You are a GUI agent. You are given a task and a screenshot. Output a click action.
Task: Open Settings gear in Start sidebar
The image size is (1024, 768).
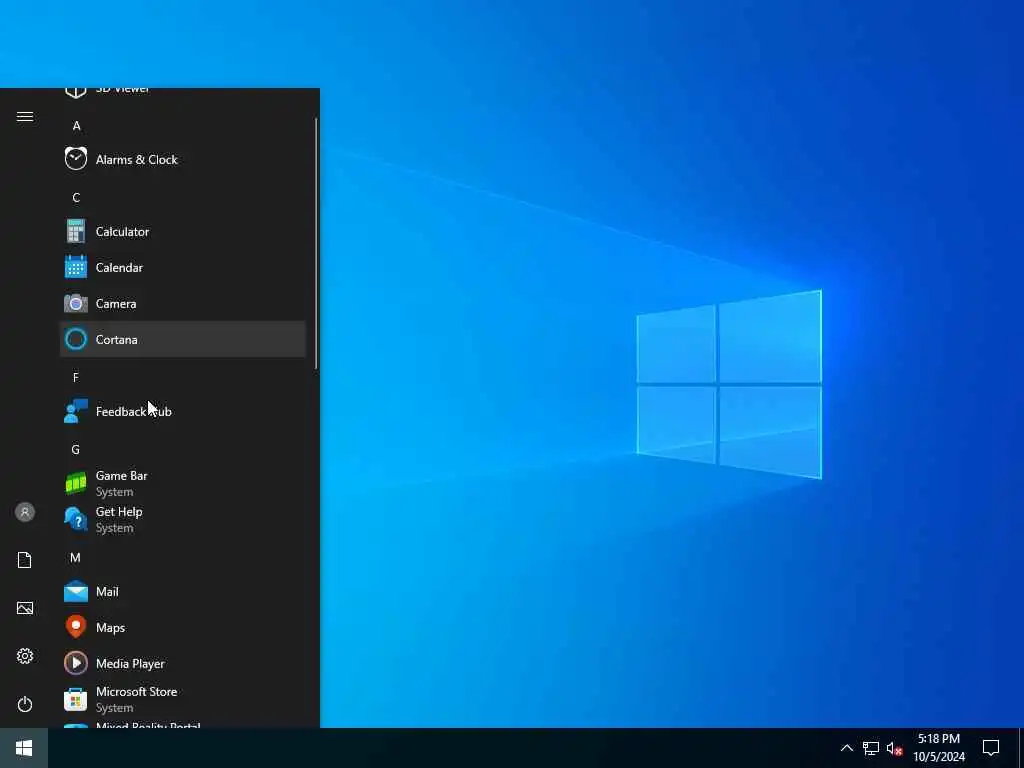point(25,656)
